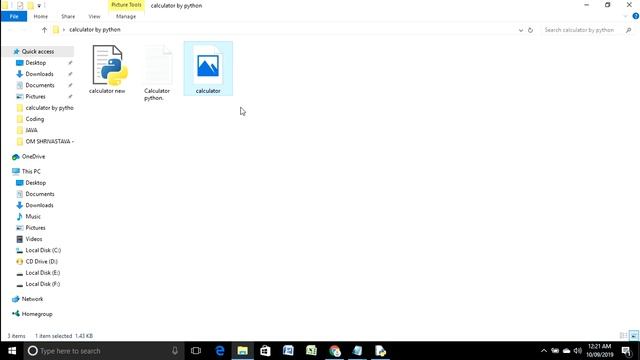Open Microsoft Store from the taskbar
The width and height of the screenshot is (640, 360).
pyautogui.click(x=265, y=351)
